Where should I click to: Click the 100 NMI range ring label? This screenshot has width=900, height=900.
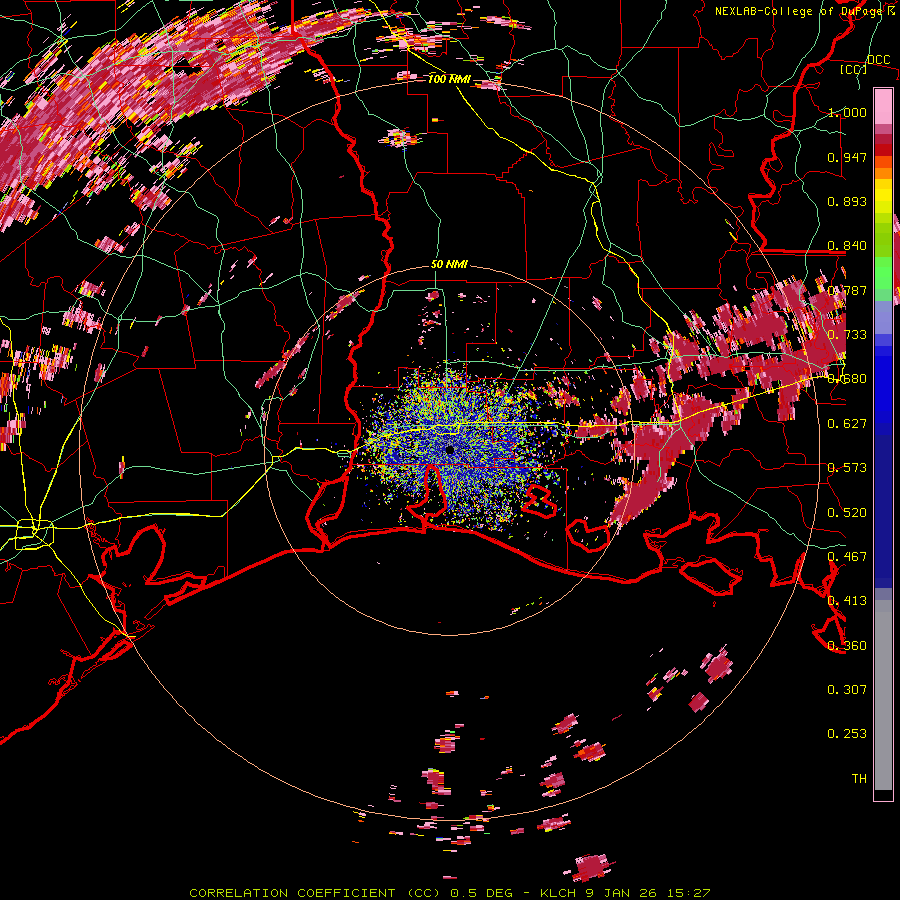pos(449,79)
